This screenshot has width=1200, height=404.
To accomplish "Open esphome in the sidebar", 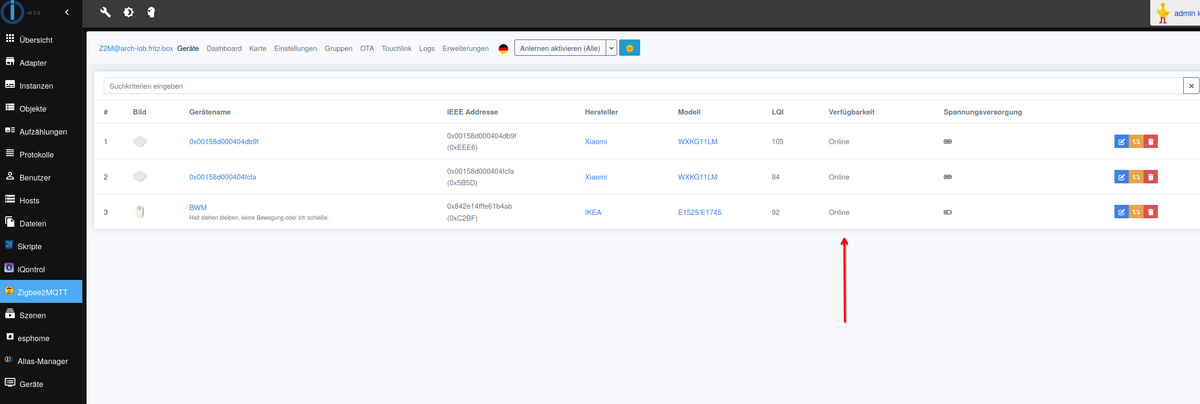I will tap(42, 337).
